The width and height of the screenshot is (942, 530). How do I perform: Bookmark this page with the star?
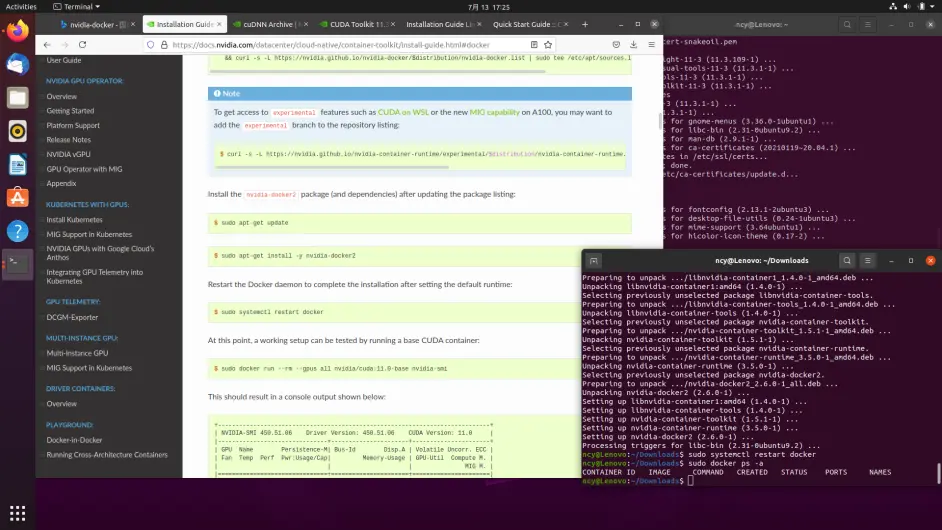coord(548,44)
